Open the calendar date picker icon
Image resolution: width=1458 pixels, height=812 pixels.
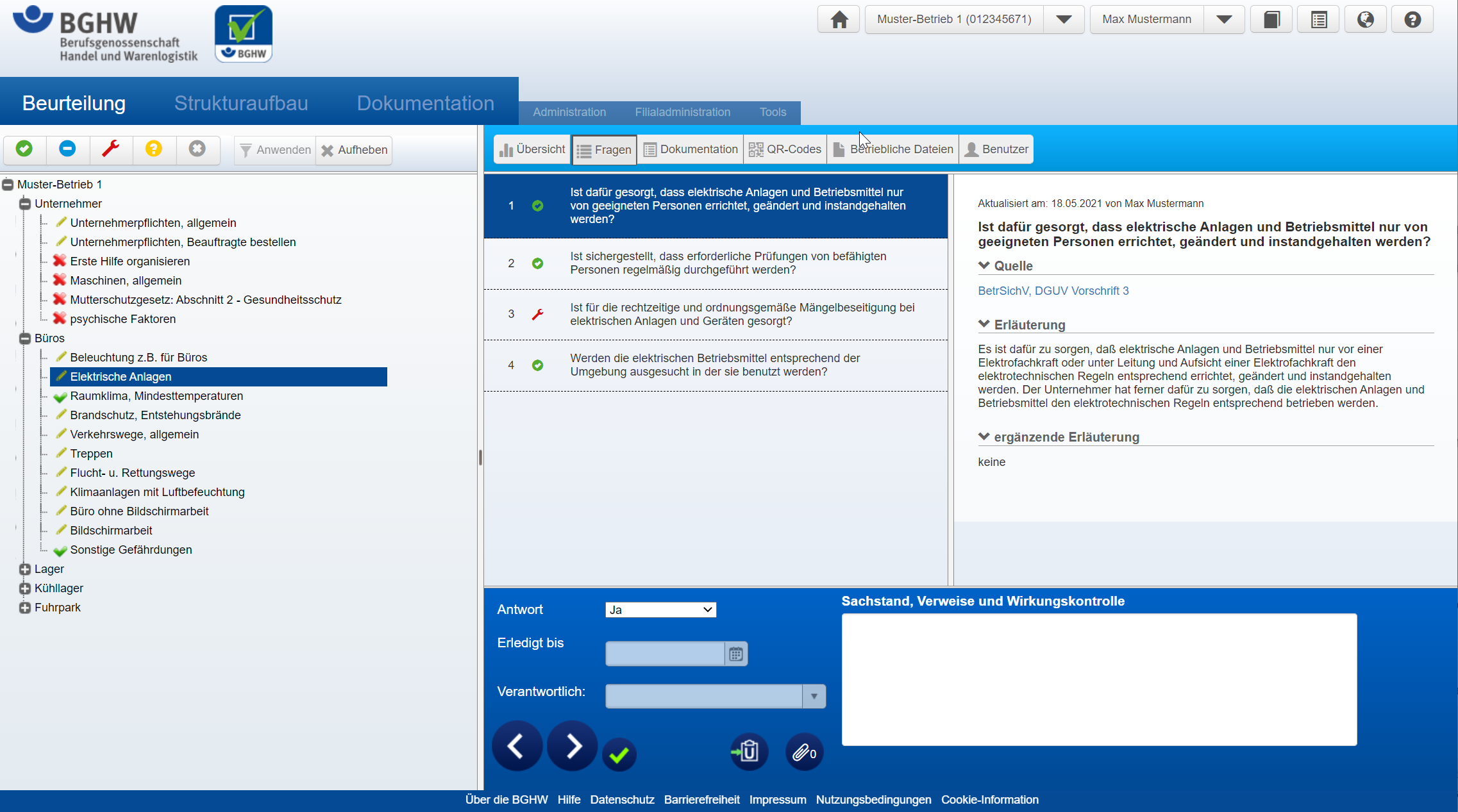(x=736, y=654)
